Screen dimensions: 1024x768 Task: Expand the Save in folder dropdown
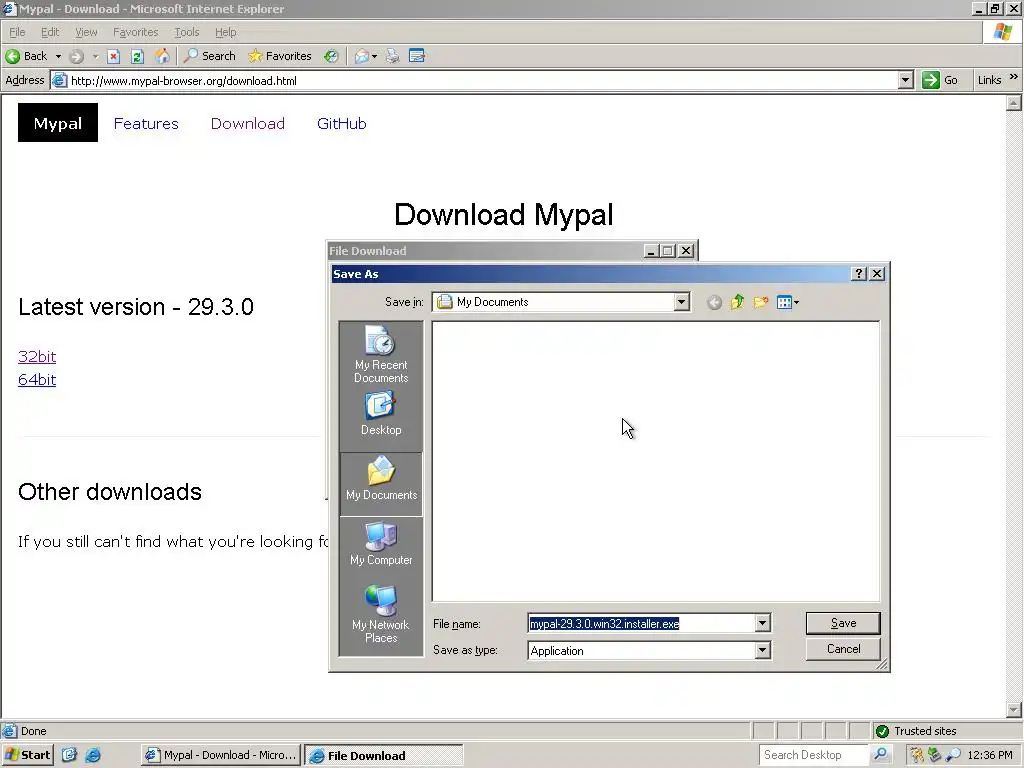pos(682,302)
